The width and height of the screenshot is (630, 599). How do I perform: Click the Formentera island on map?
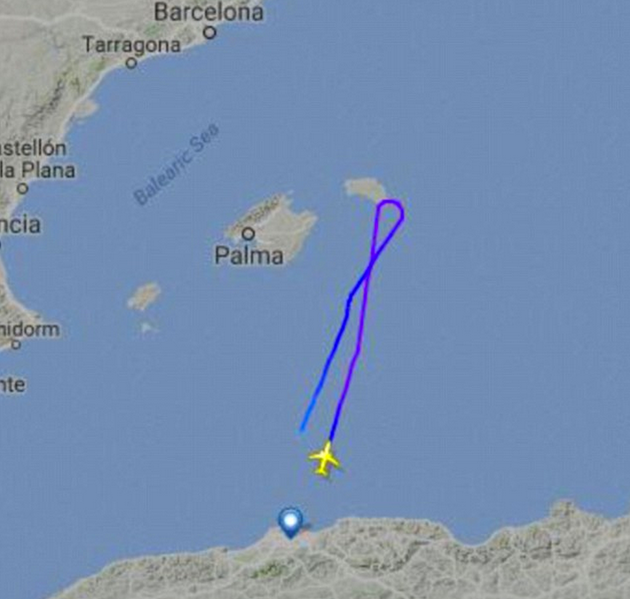coord(149,328)
